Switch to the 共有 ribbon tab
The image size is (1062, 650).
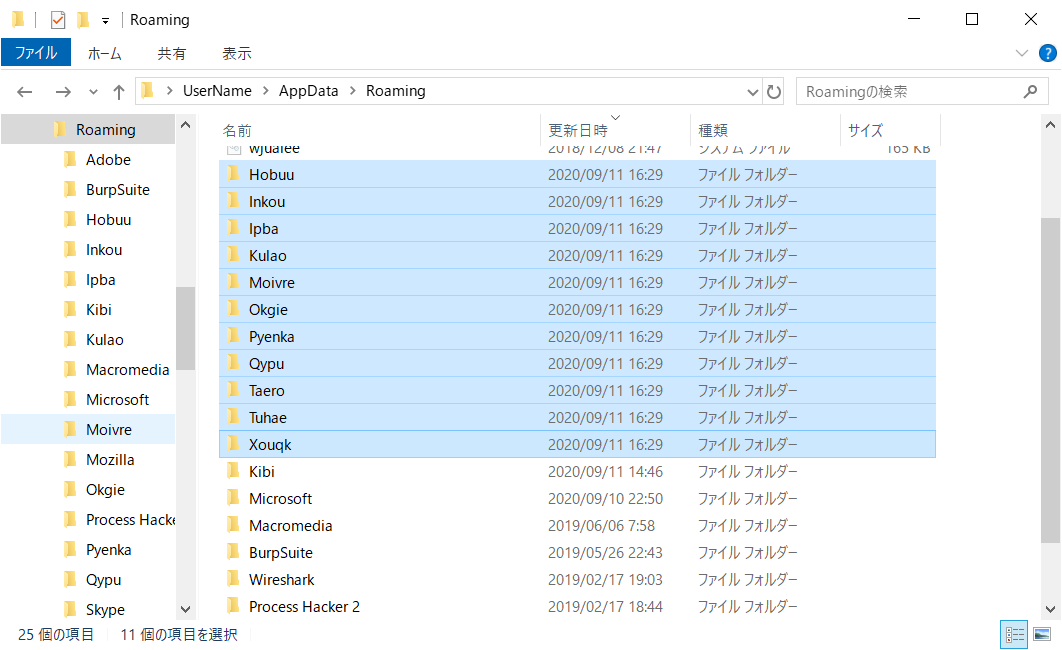tap(171, 53)
